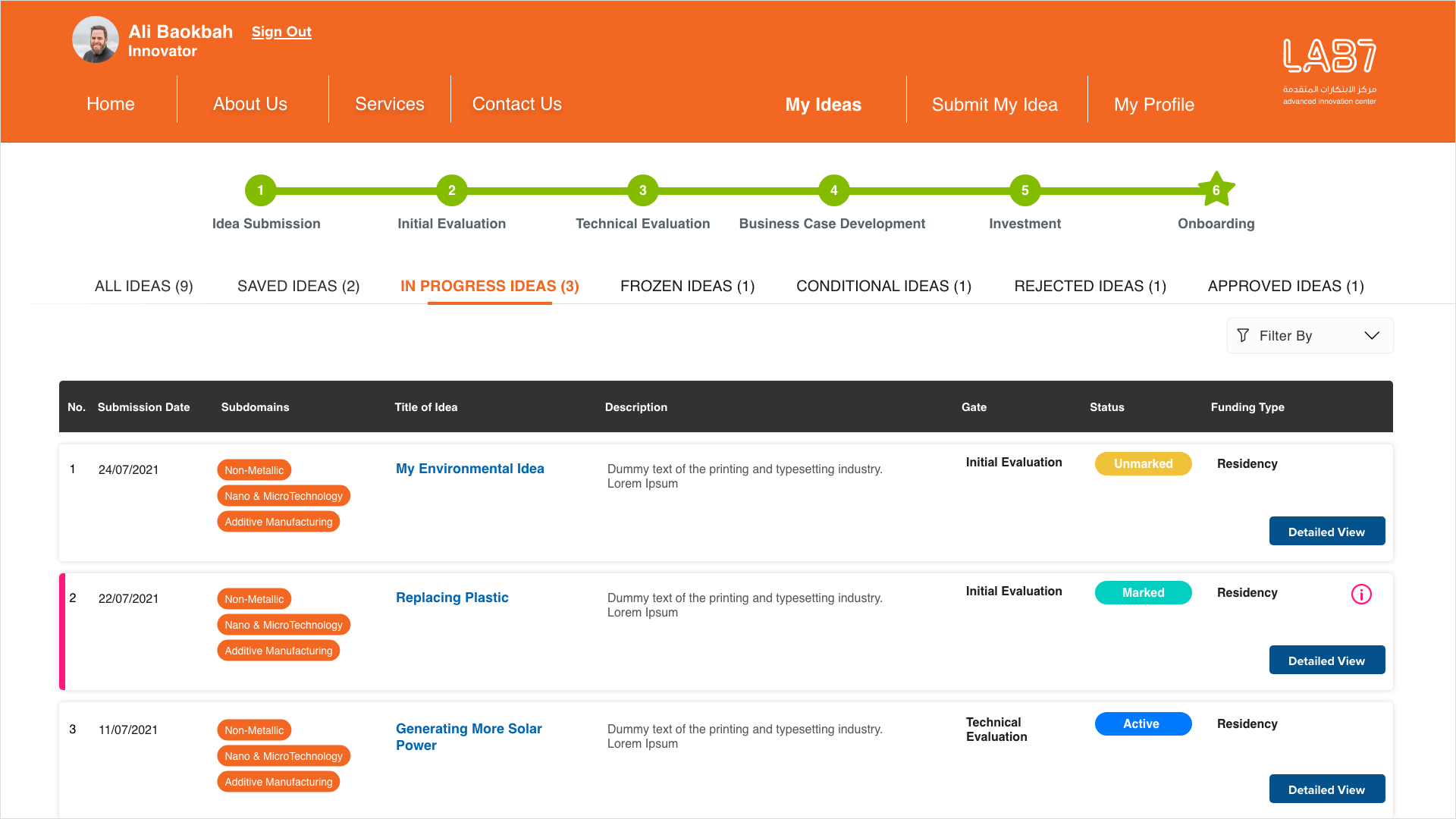Click step 3 Technical Evaluation circle
The height and width of the screenshot is (819, 1456).
642,190
